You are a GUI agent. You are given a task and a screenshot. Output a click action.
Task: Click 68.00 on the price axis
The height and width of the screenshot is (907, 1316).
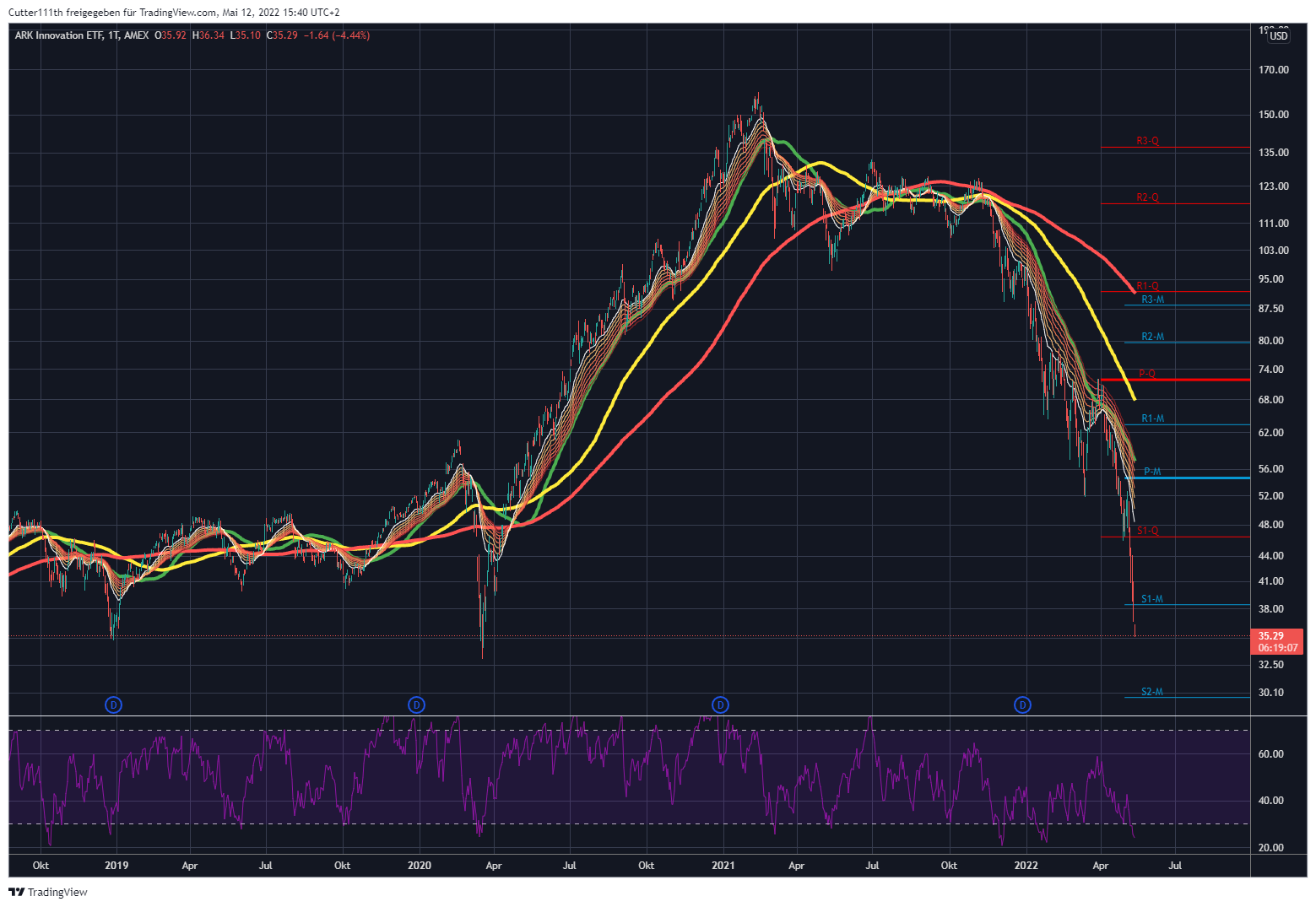tap(1271, 400)
